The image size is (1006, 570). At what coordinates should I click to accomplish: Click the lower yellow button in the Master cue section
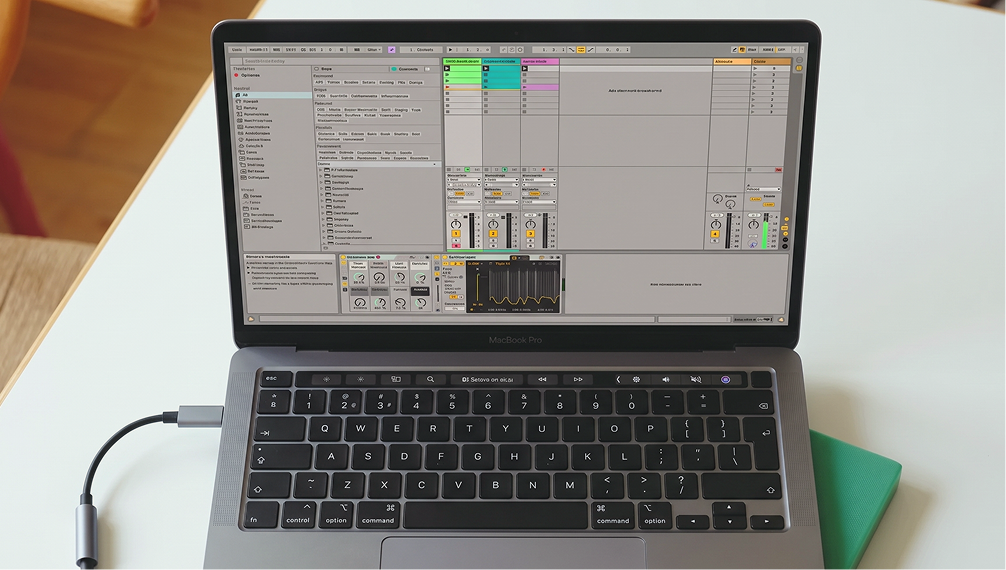point(769,204)
